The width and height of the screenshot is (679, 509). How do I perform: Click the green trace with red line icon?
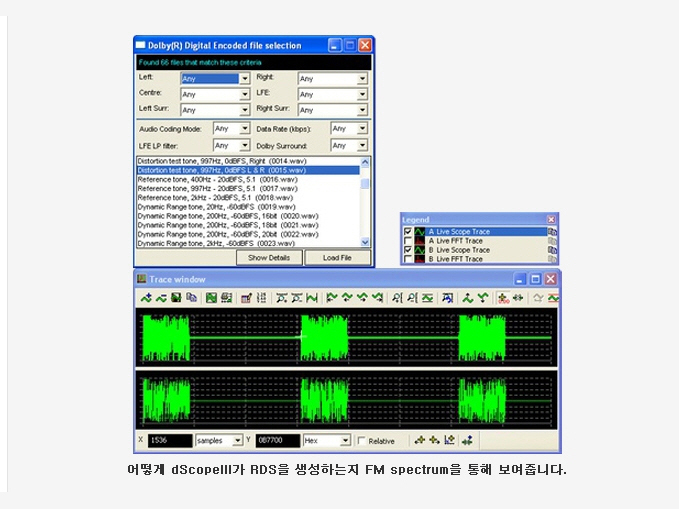[553, 298]
